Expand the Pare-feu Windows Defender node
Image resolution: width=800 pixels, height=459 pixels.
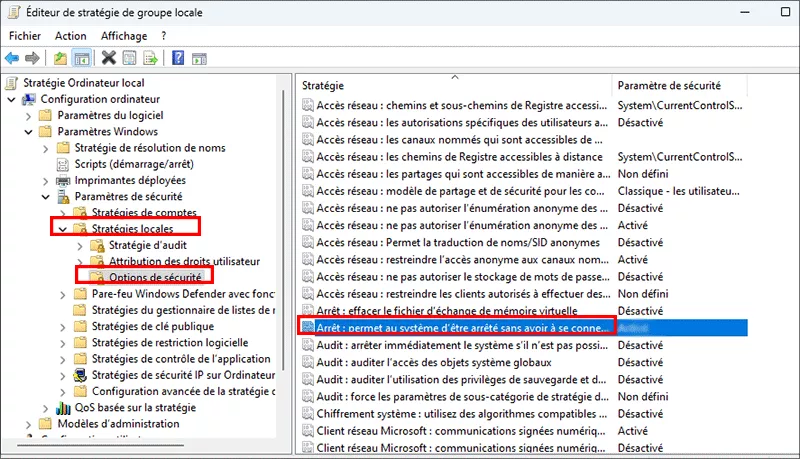(x=62, y=294)
